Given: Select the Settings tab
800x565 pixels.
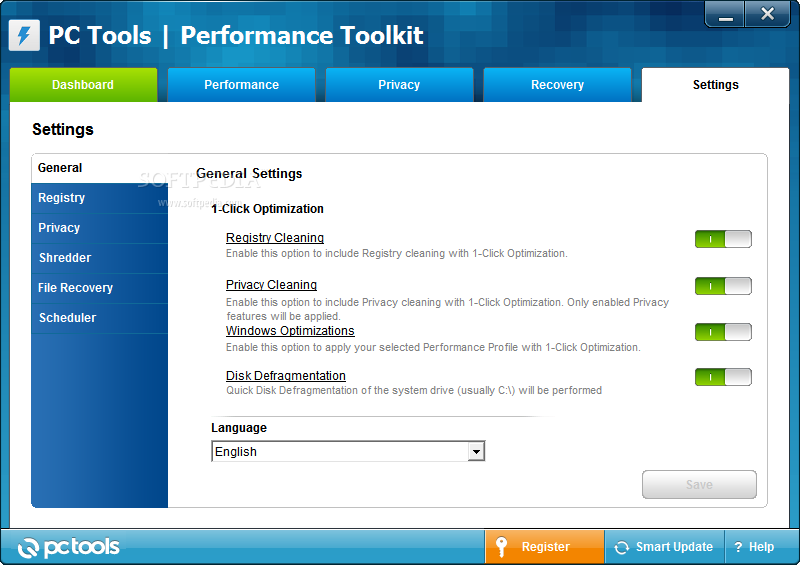Looking at the screenshot, I should tap(715, 85).
